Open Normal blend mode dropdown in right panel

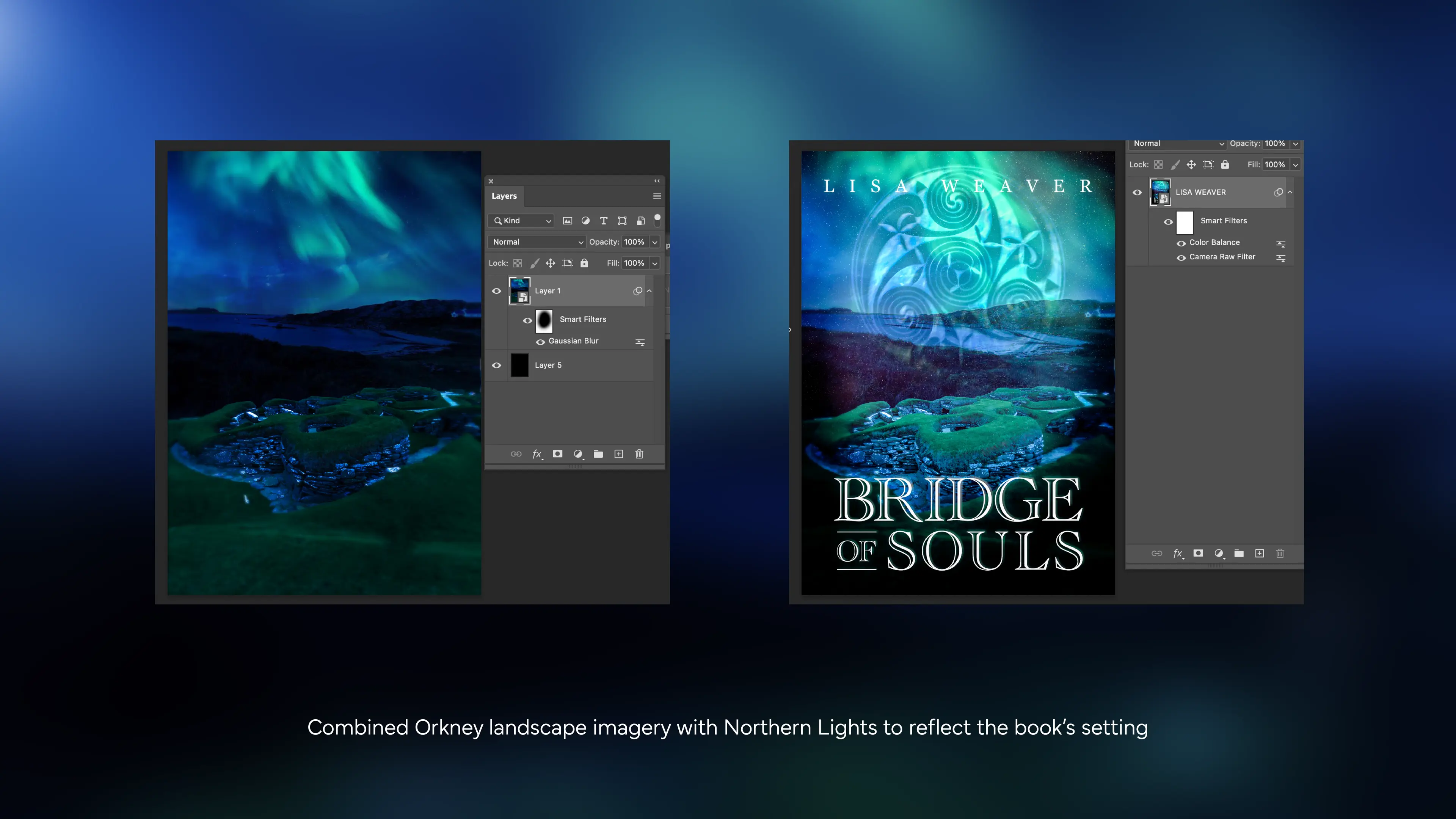click(x=1178, y=144)
